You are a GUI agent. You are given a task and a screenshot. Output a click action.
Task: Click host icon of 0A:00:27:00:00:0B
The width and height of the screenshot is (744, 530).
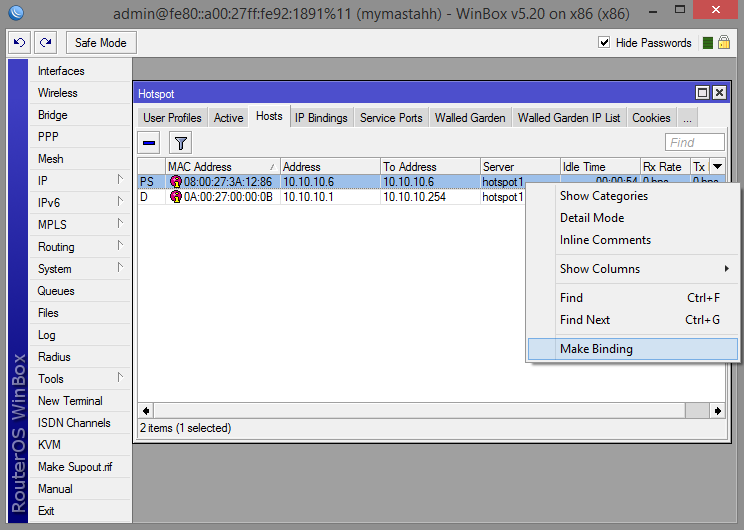[x=176, y=196]
